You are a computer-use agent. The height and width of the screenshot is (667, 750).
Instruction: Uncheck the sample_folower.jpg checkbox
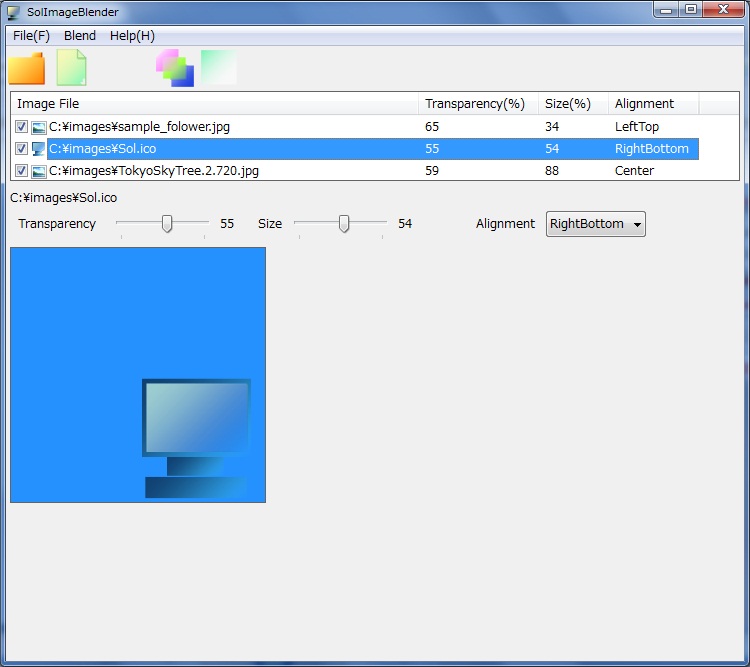(x=21, y=127)
